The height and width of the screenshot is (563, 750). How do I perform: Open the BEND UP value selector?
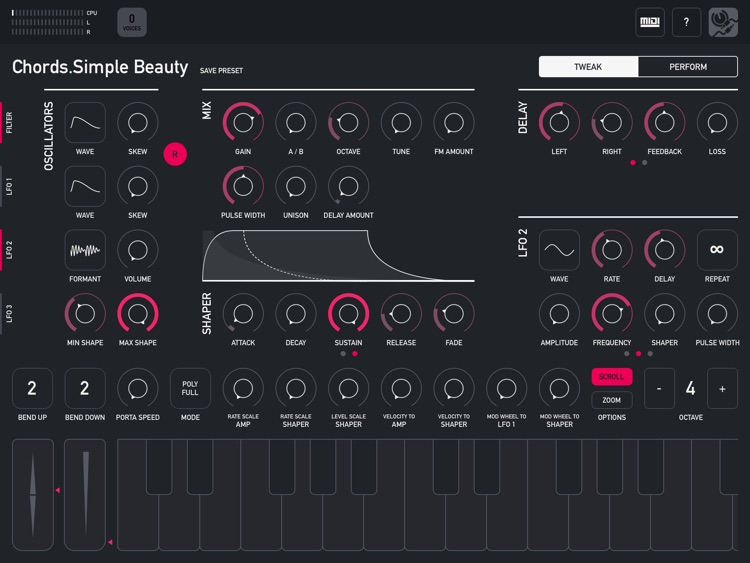click(x=32, y=388)
